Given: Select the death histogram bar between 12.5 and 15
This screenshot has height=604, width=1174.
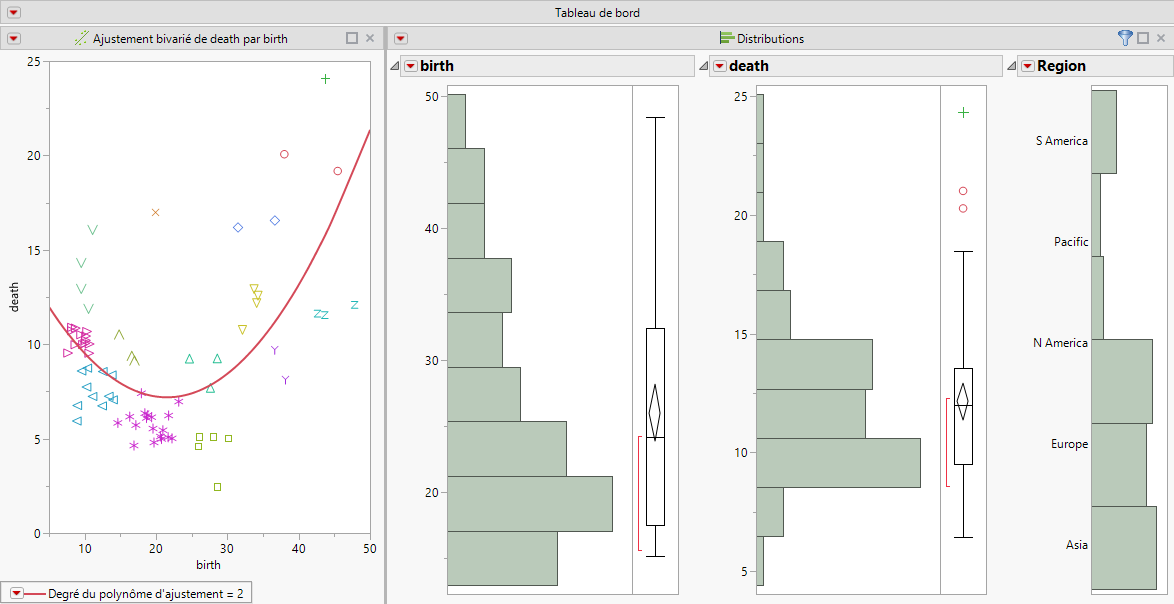Looking at the screenshot, I should pos(815,364).
